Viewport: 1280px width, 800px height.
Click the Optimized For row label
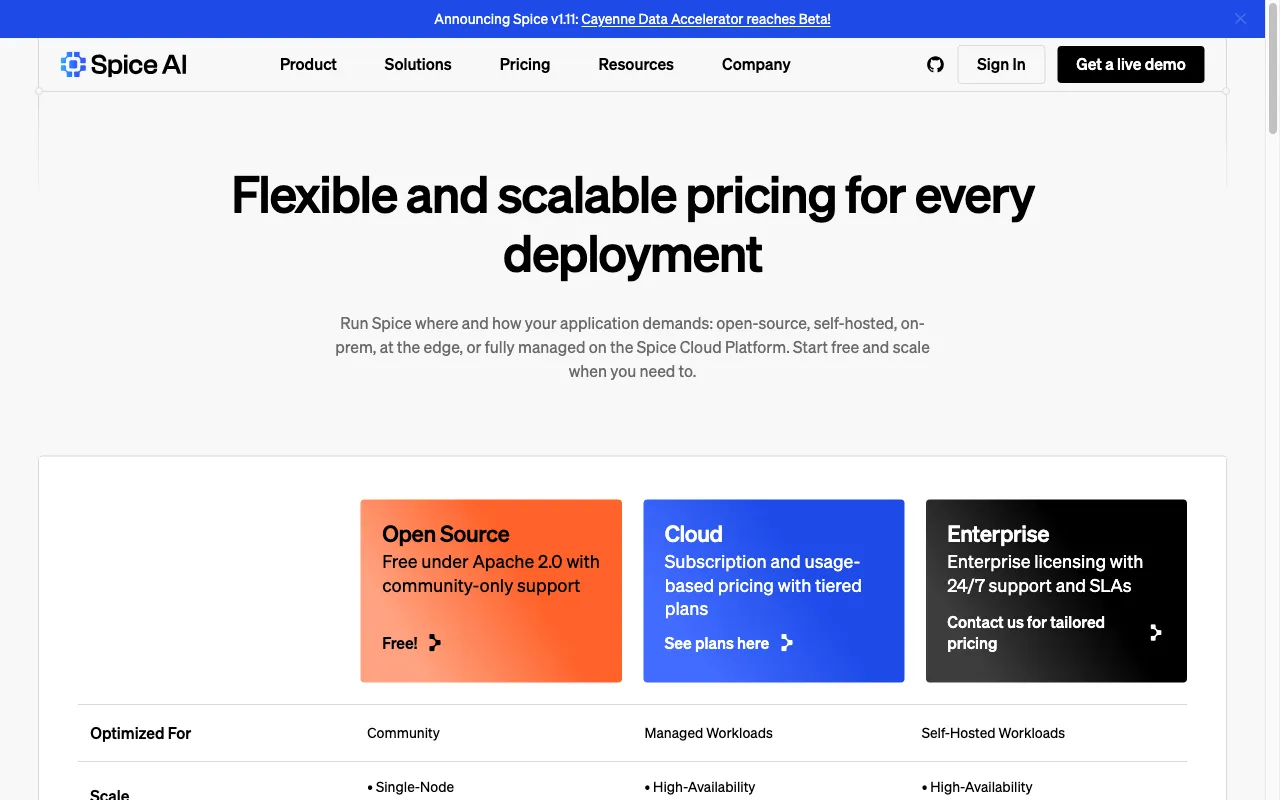point(140,733)
